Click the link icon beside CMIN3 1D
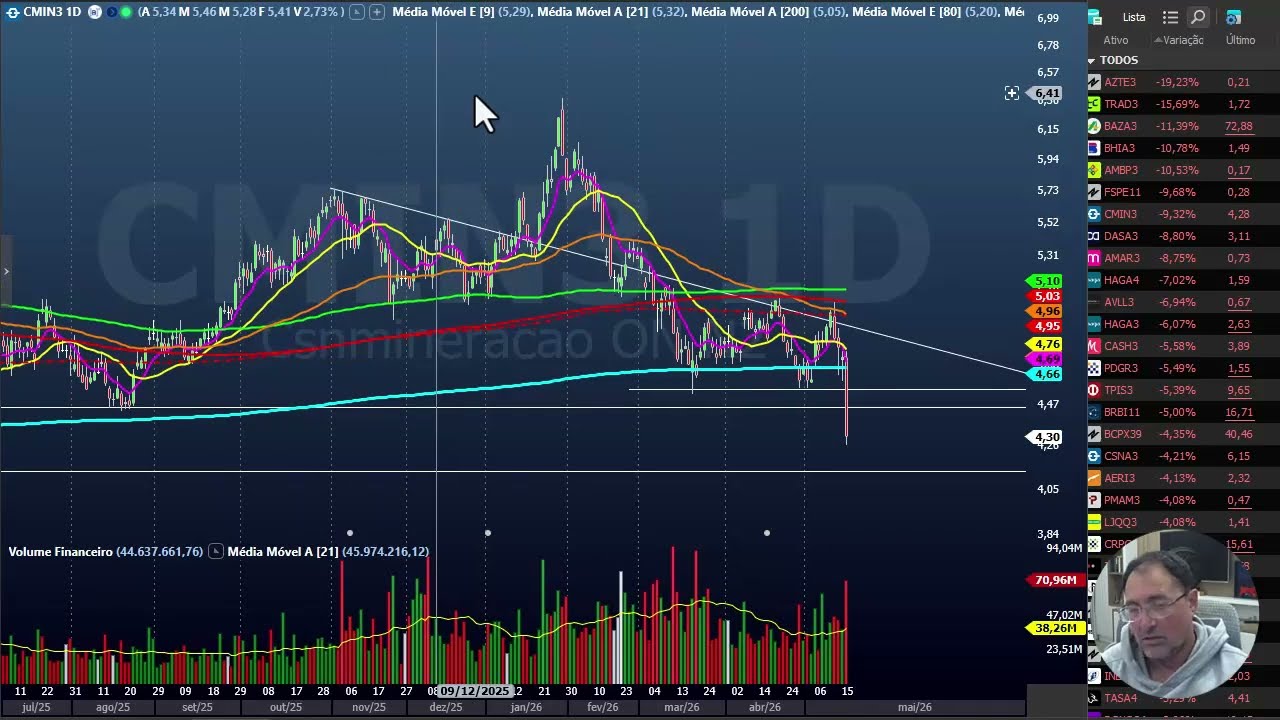This screenshot has height=720, width=1280. point(12,12)
